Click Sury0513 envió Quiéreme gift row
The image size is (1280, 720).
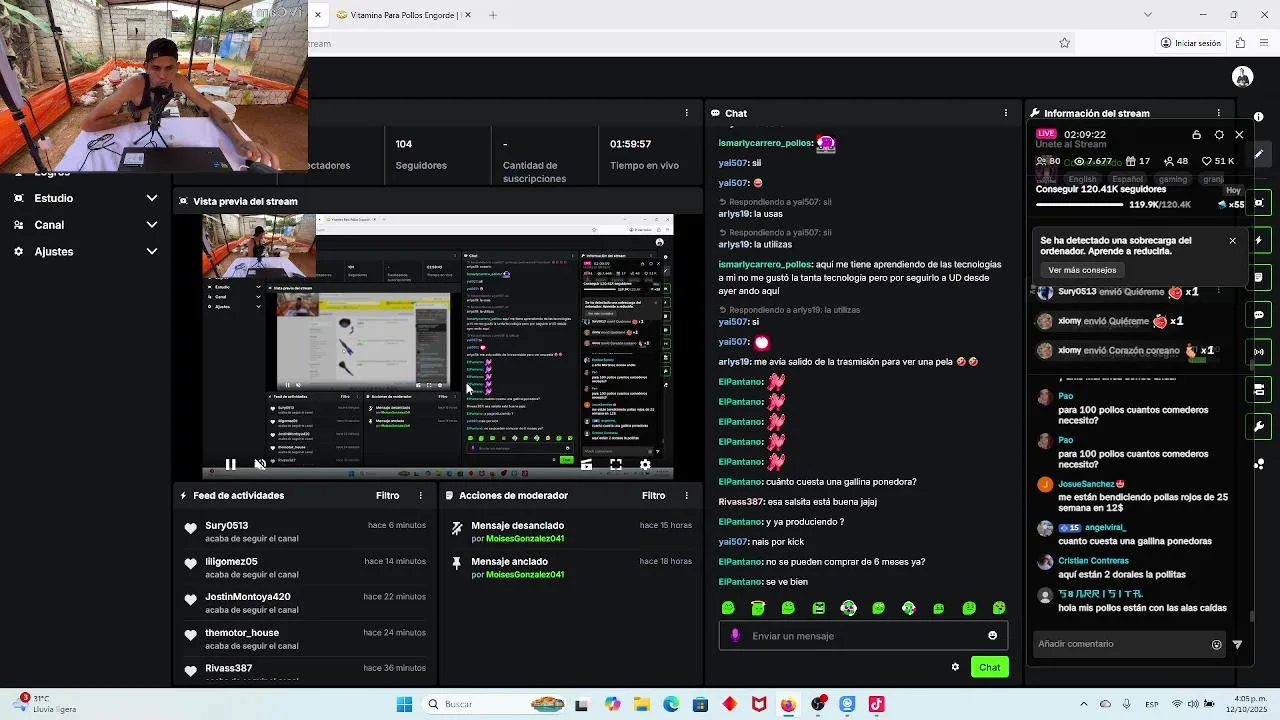click(x=1116, y=292)
